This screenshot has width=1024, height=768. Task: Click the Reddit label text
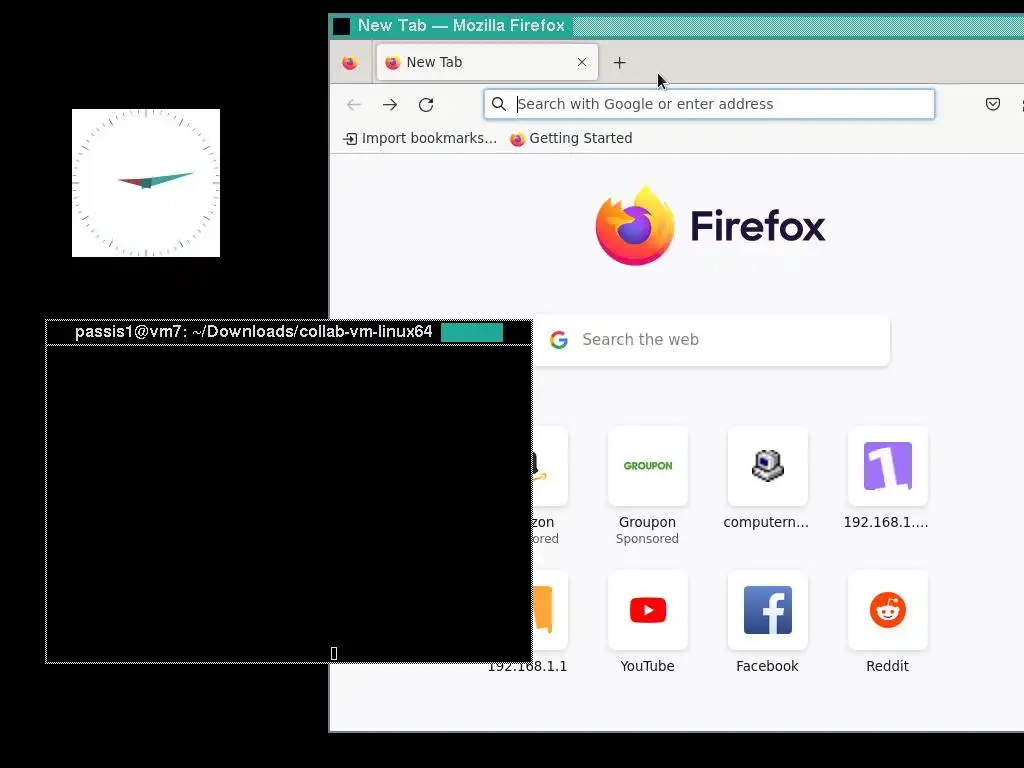pos(888,666)
